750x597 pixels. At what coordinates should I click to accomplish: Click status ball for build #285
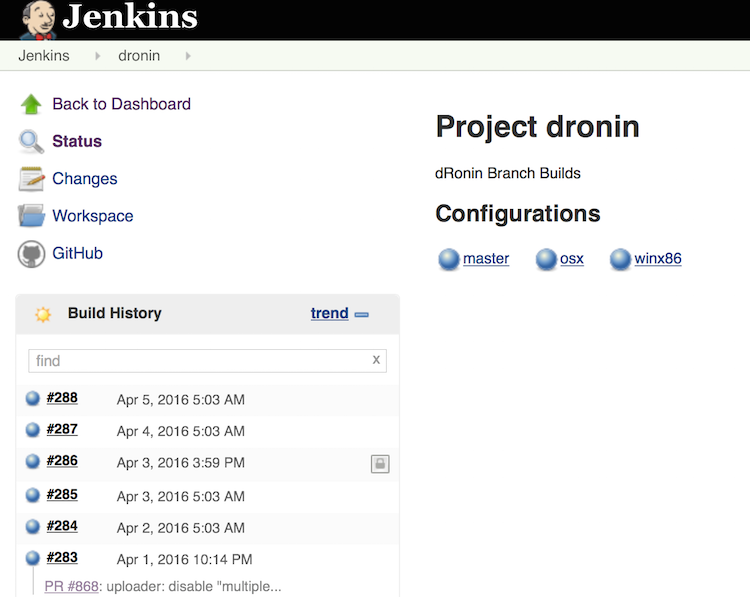(33, 495)
